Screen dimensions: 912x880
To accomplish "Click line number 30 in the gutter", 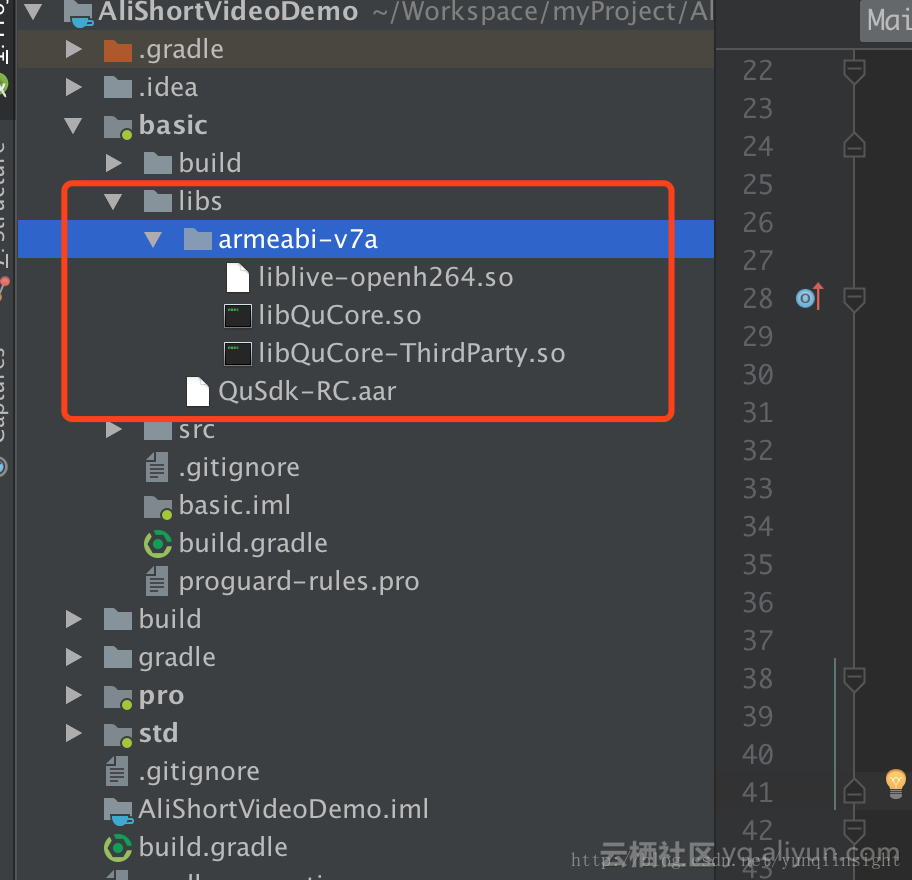I will (x=757, y=375).
